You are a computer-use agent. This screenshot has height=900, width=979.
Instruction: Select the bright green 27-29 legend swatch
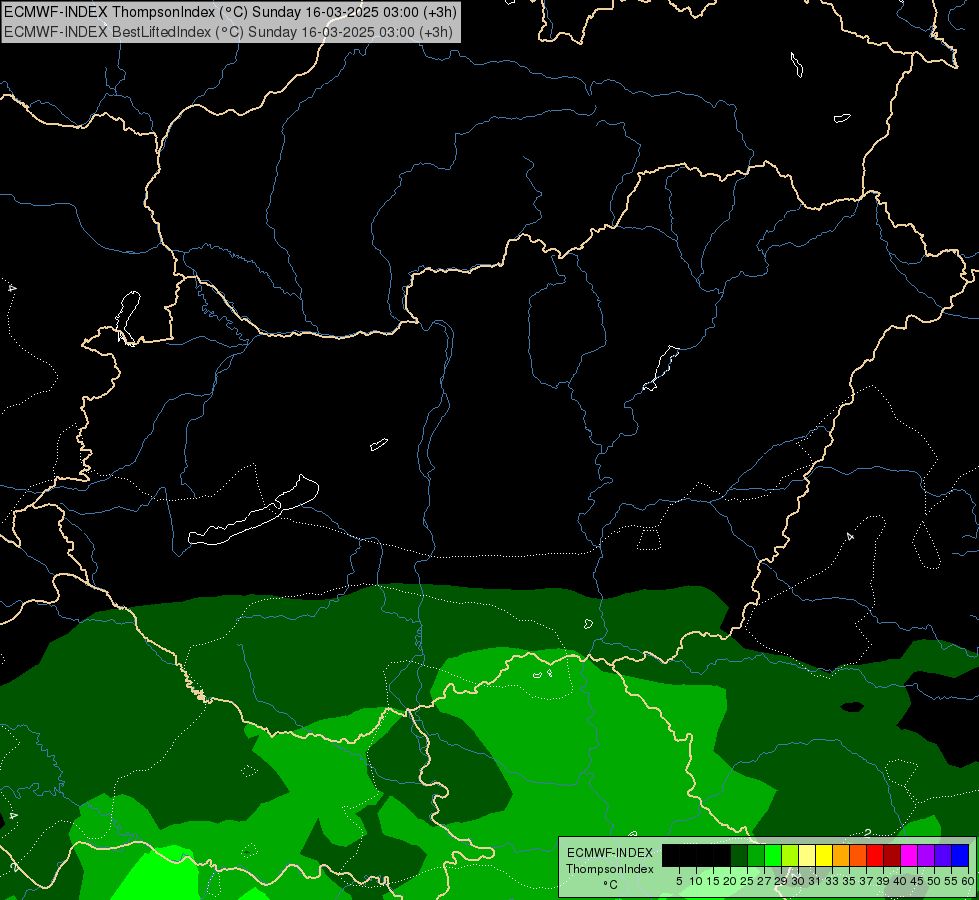coord(773,855)
